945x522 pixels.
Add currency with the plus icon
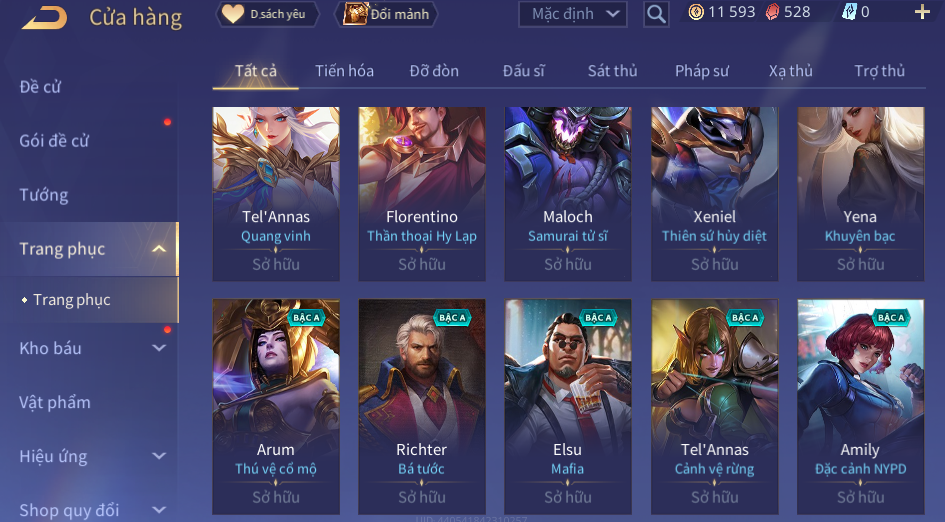(x=922, y=12)
